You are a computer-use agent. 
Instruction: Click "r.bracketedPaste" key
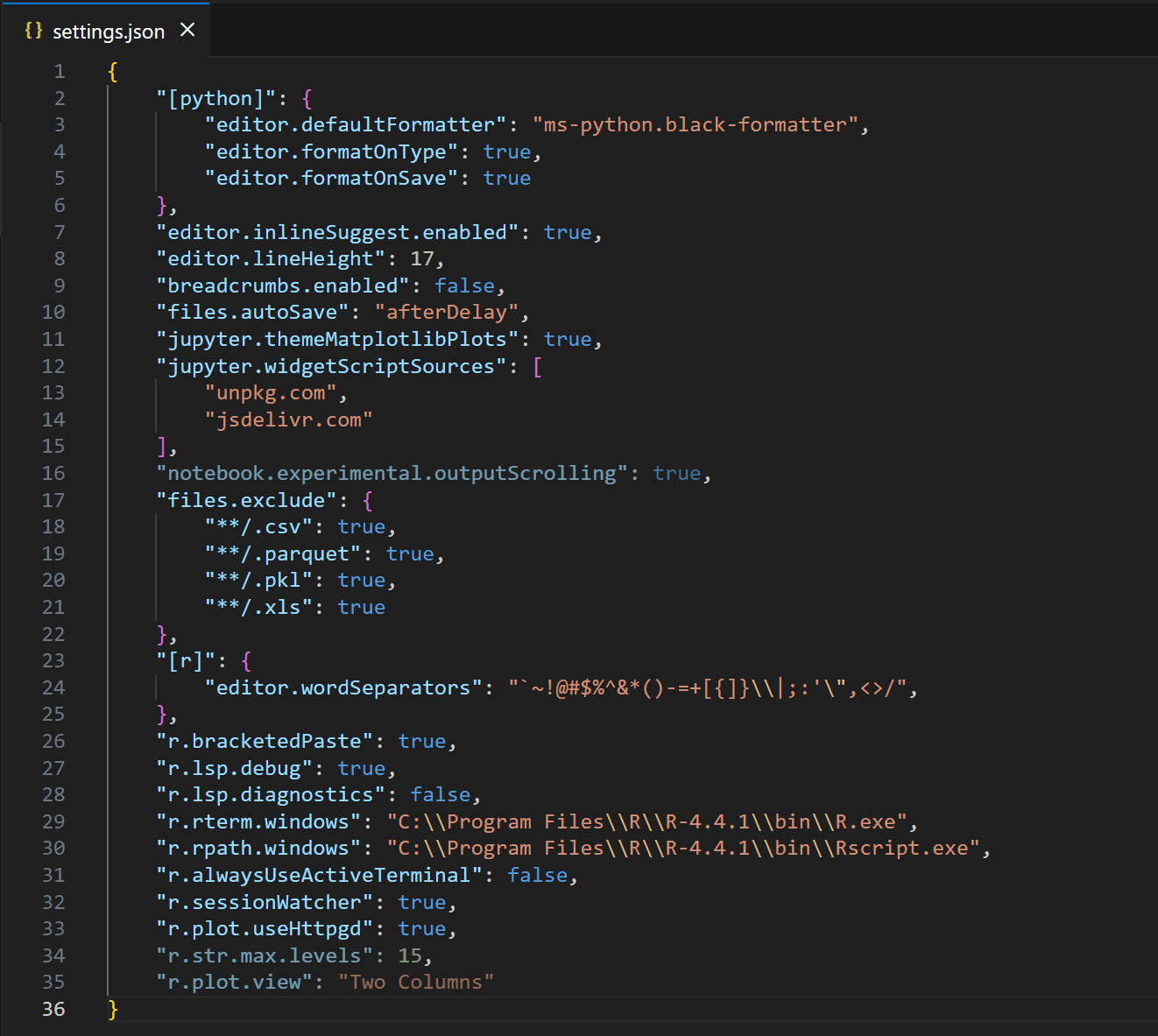click(x=265, y=742)
